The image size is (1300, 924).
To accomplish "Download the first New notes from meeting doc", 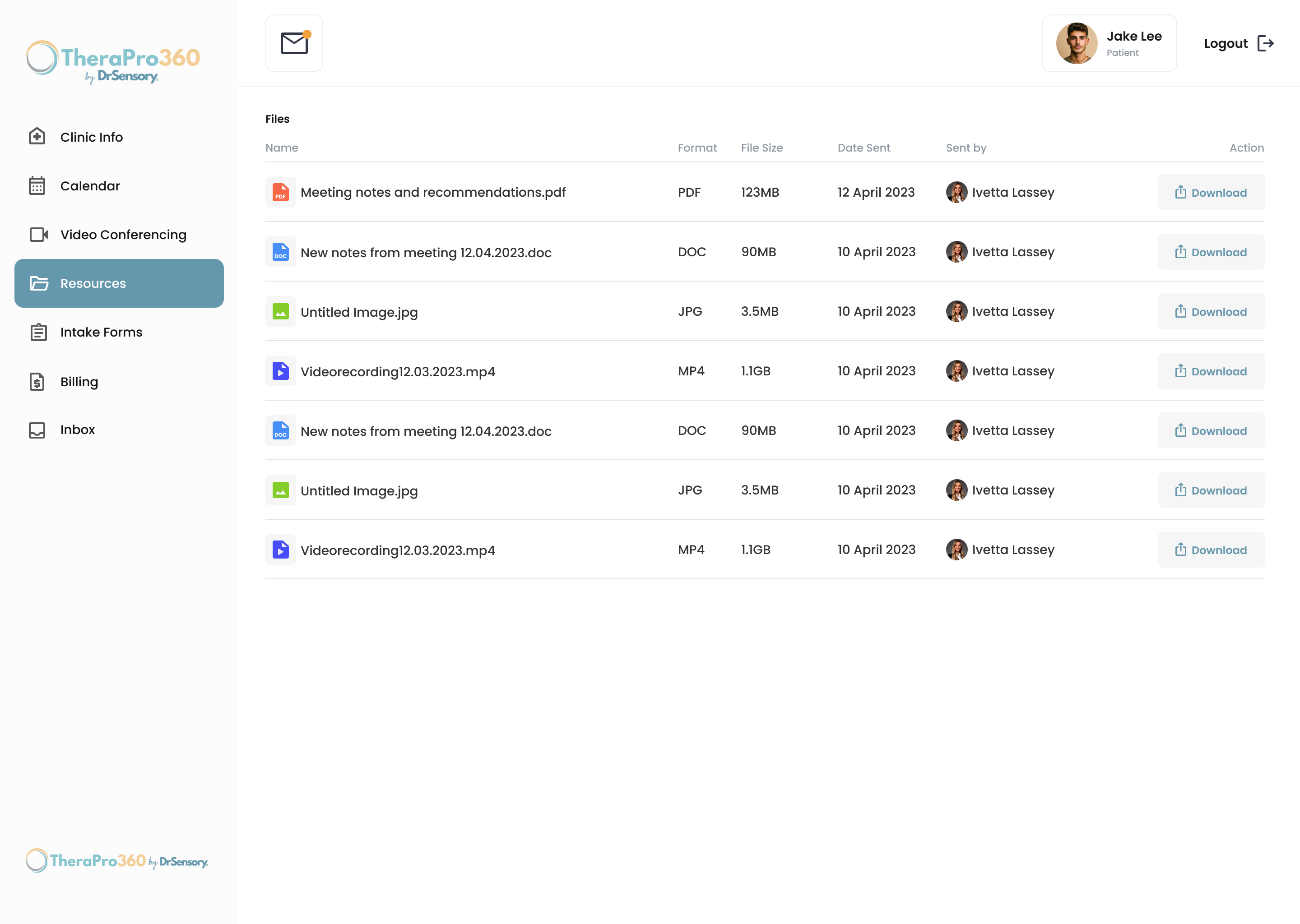I will [1211, 251].
